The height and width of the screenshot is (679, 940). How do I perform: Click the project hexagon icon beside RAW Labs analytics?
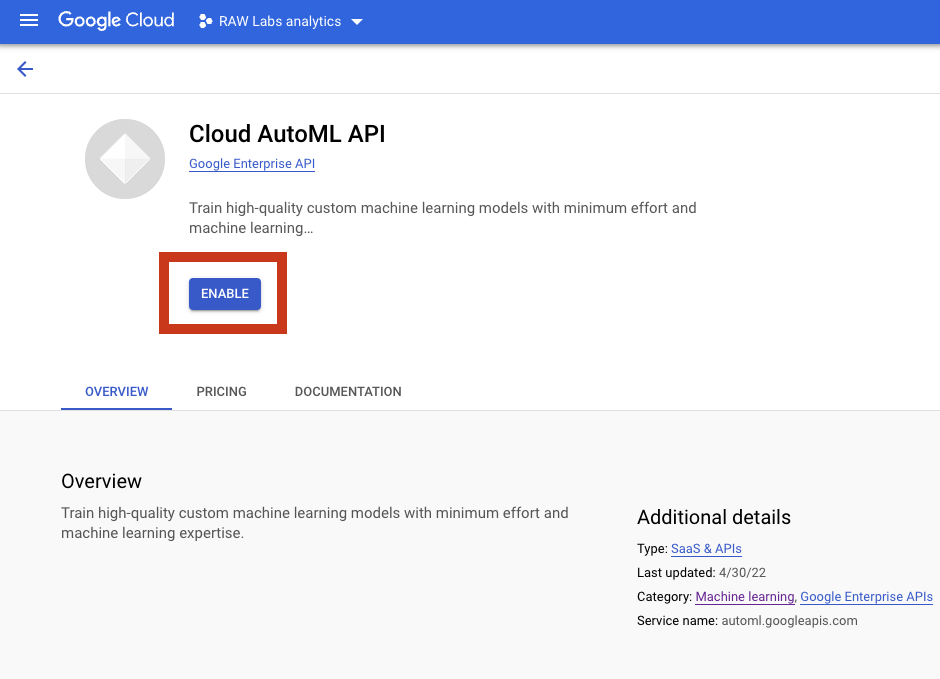pos(205,22)
